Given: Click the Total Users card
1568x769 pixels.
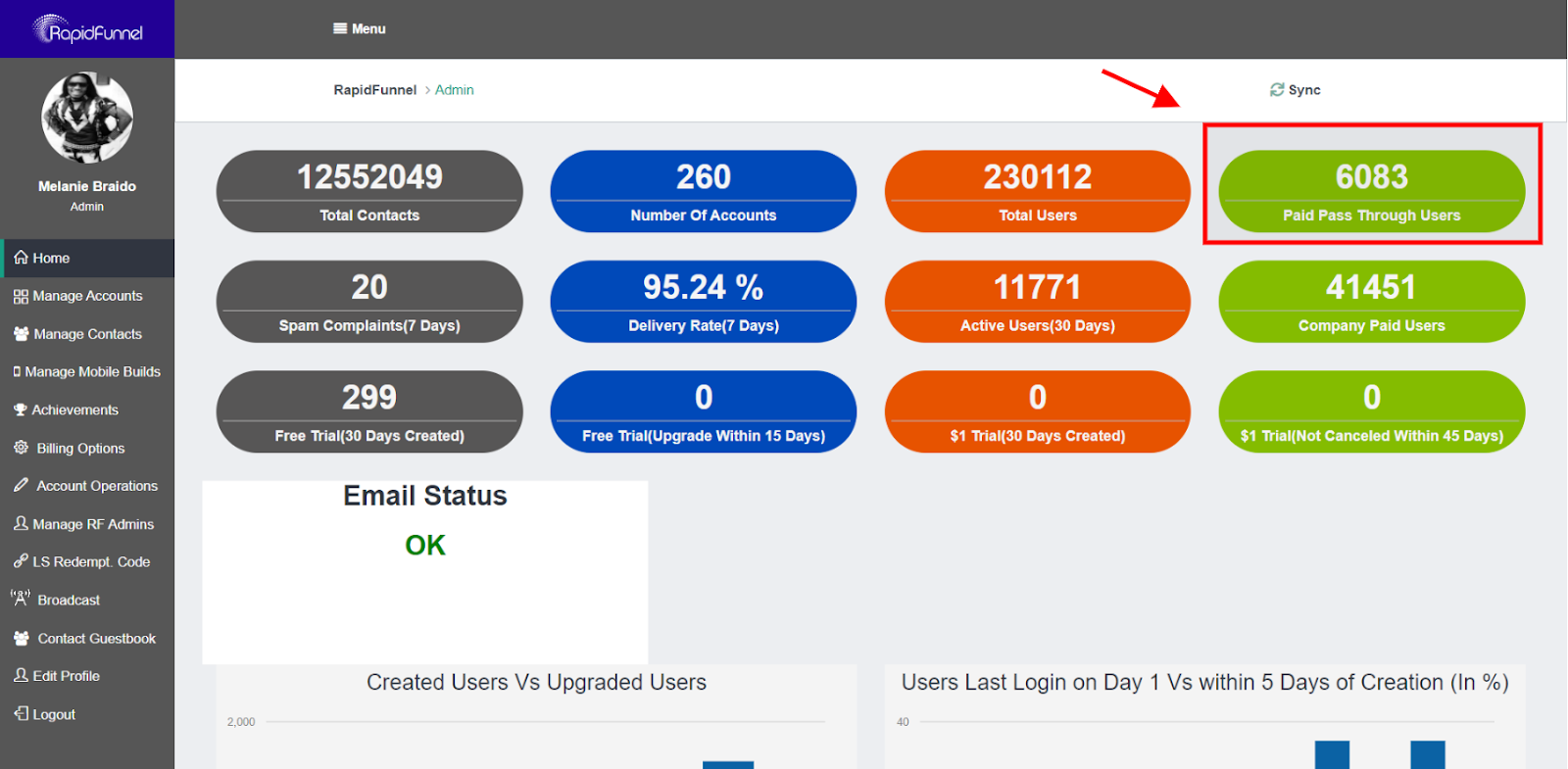Looking at the screenshot, I should (1038, 191).
